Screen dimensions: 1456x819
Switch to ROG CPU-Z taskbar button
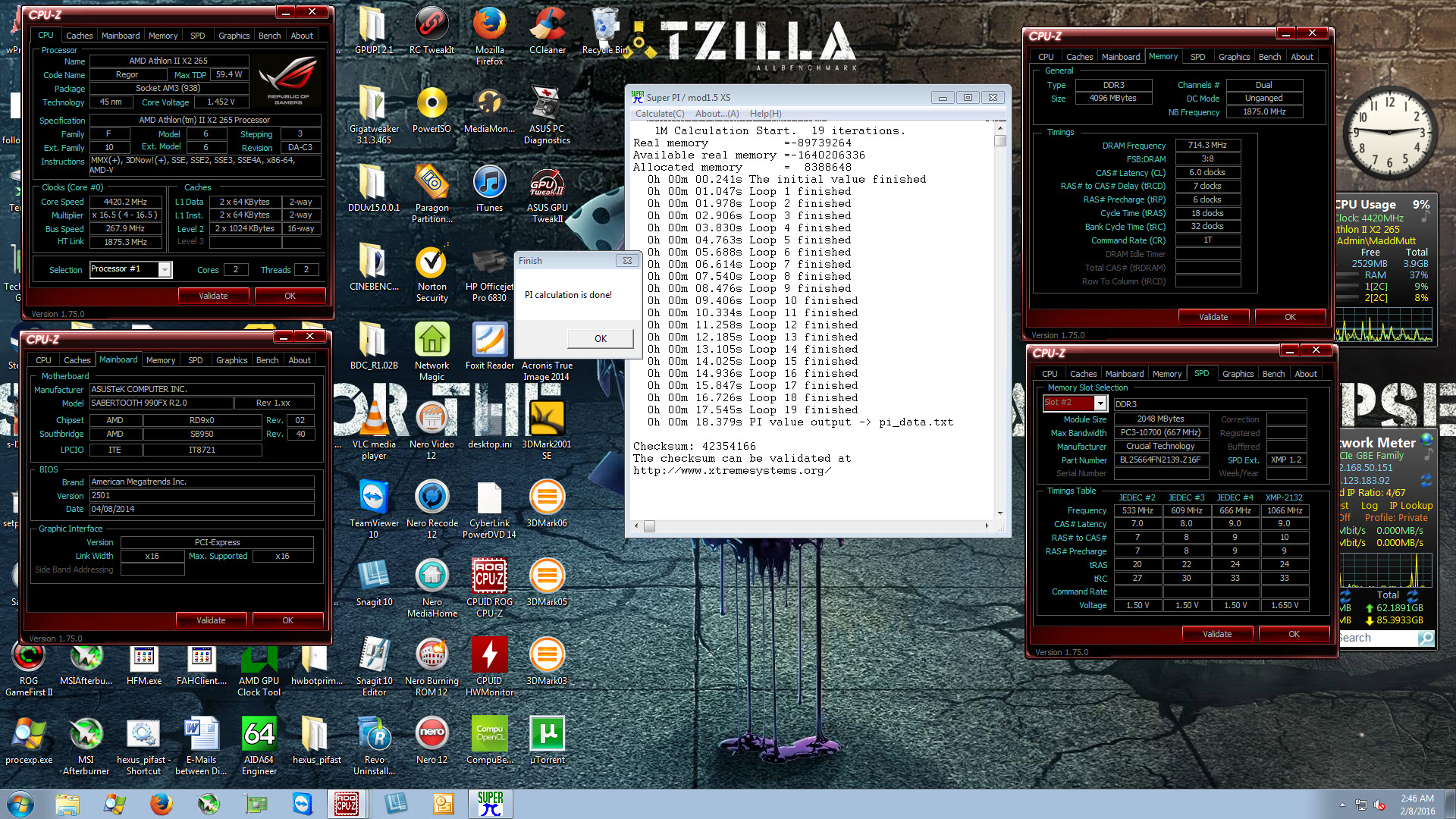347,804
